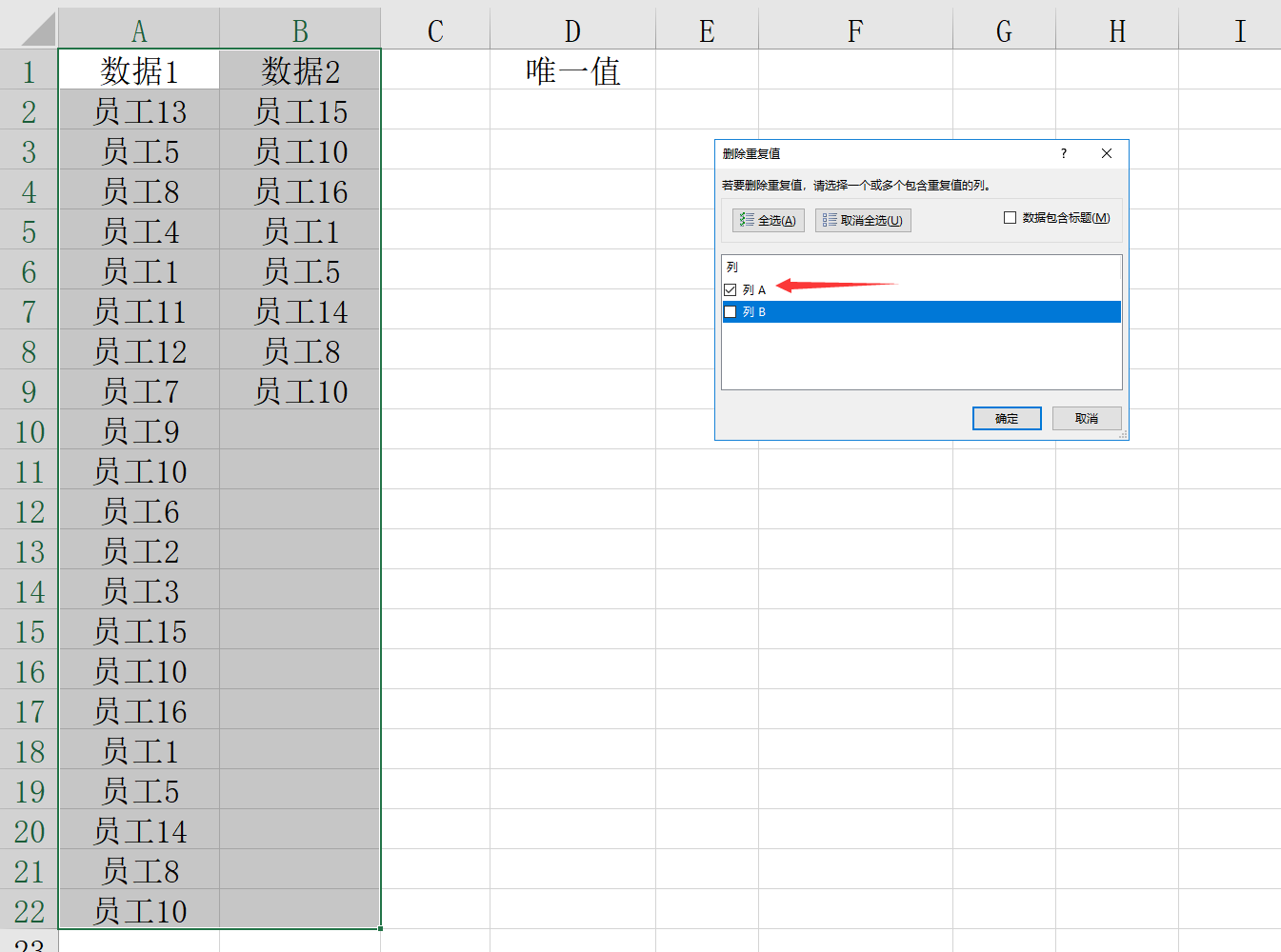Viewport: 1281px width, 952px height.
Task: Click cell A9 with 员工7
Action: (x=139, y=390)
